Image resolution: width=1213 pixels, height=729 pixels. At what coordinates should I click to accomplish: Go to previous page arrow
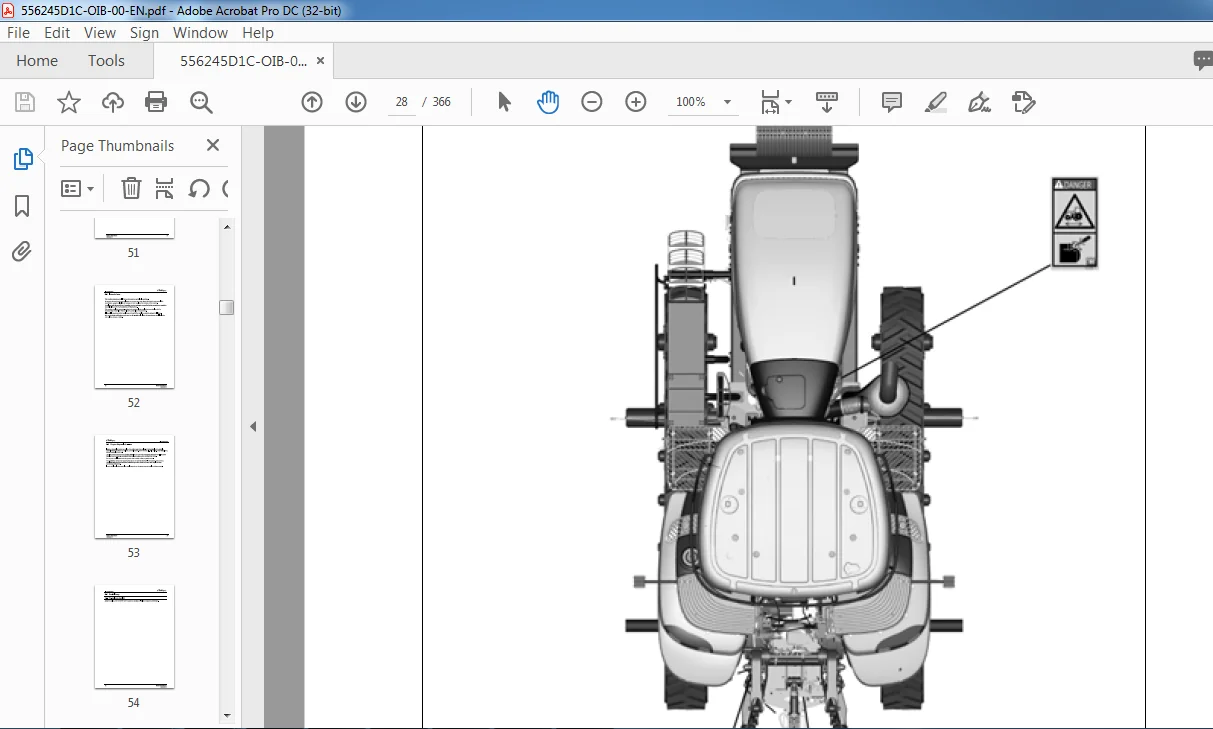312,102
